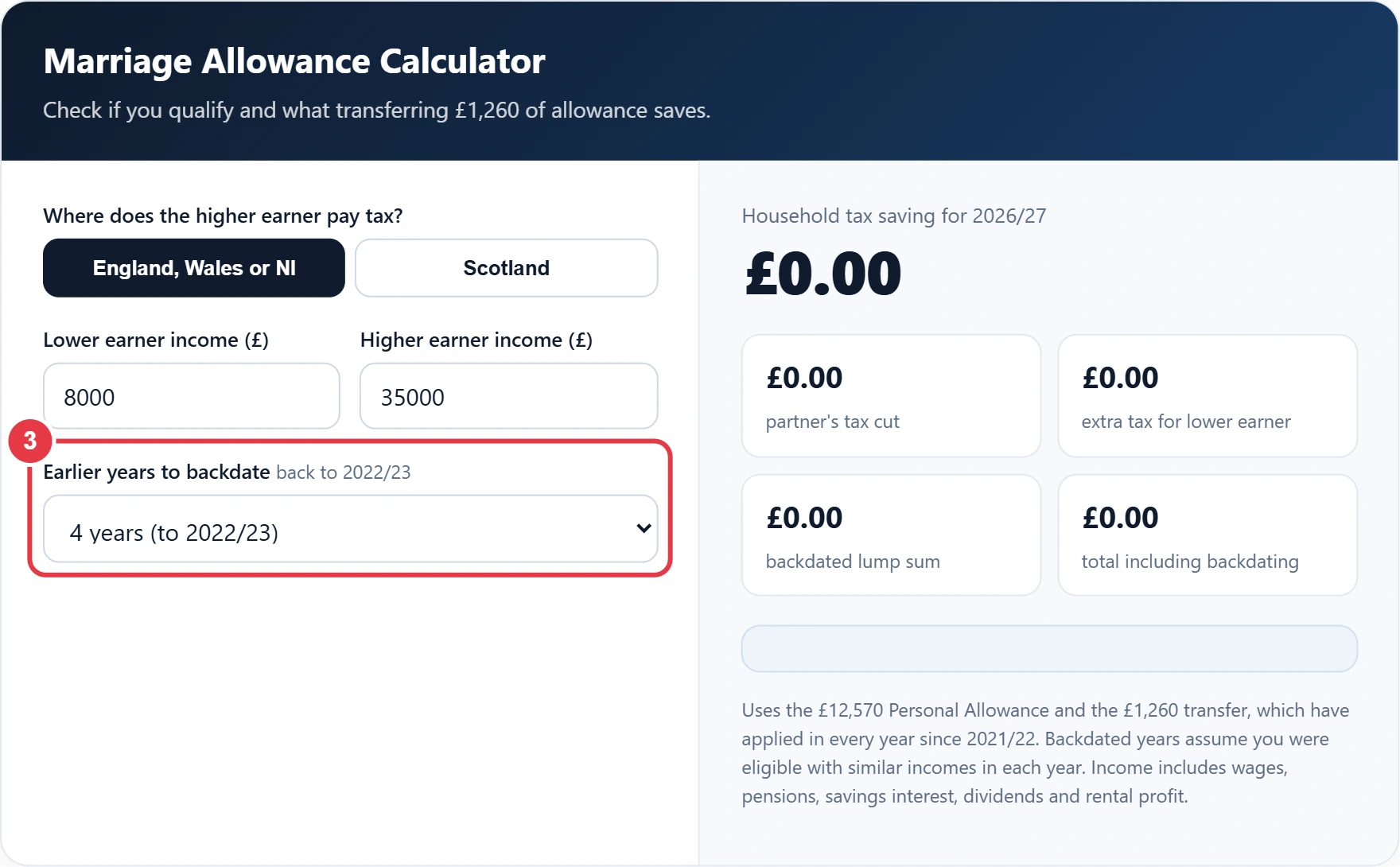The height and width of the screenshot is (867, 1400).
Task: Click the red step 3 badge
Action: pos(30,441)
